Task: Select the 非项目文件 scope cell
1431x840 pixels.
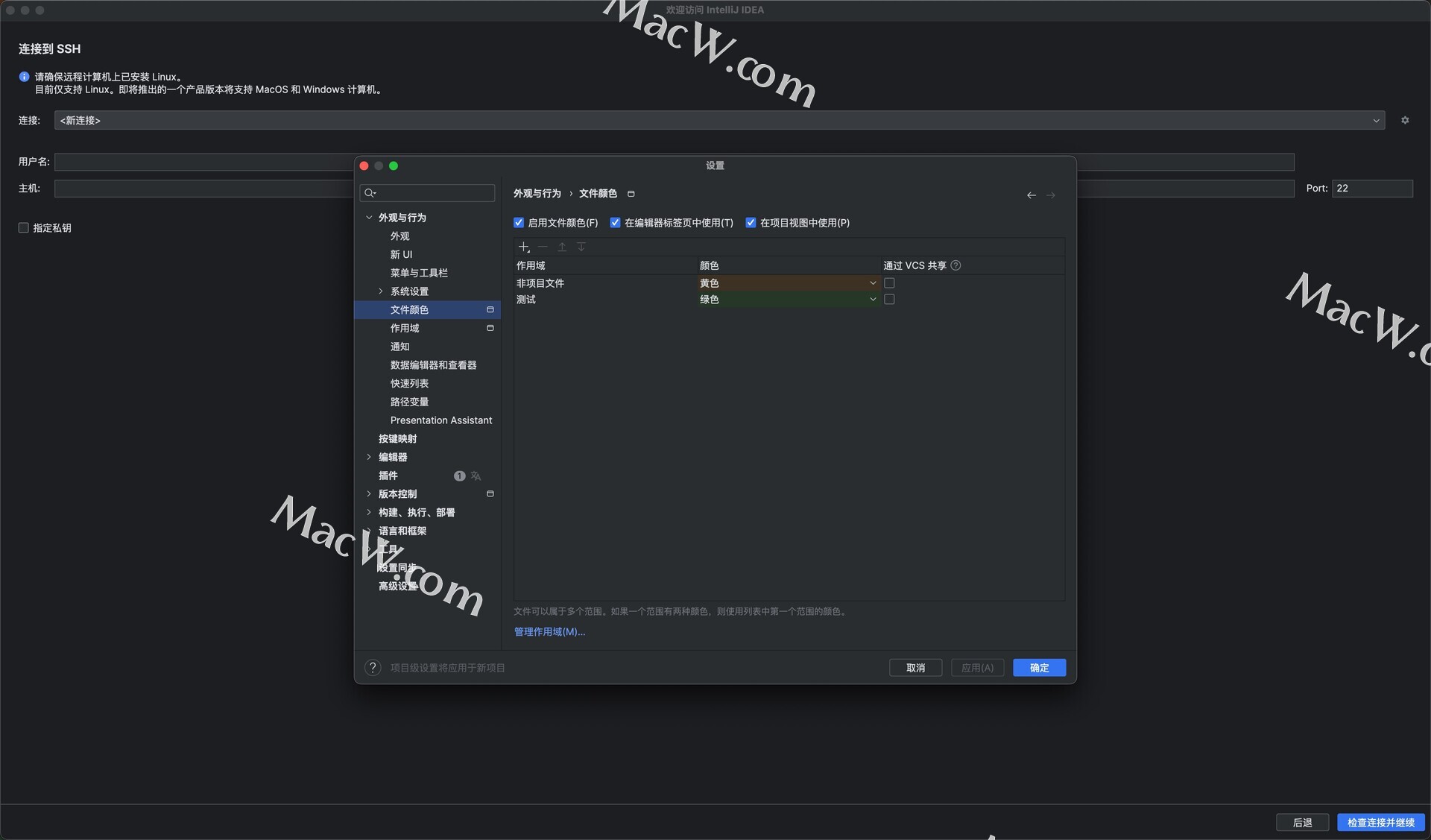Action: [605, 283]
